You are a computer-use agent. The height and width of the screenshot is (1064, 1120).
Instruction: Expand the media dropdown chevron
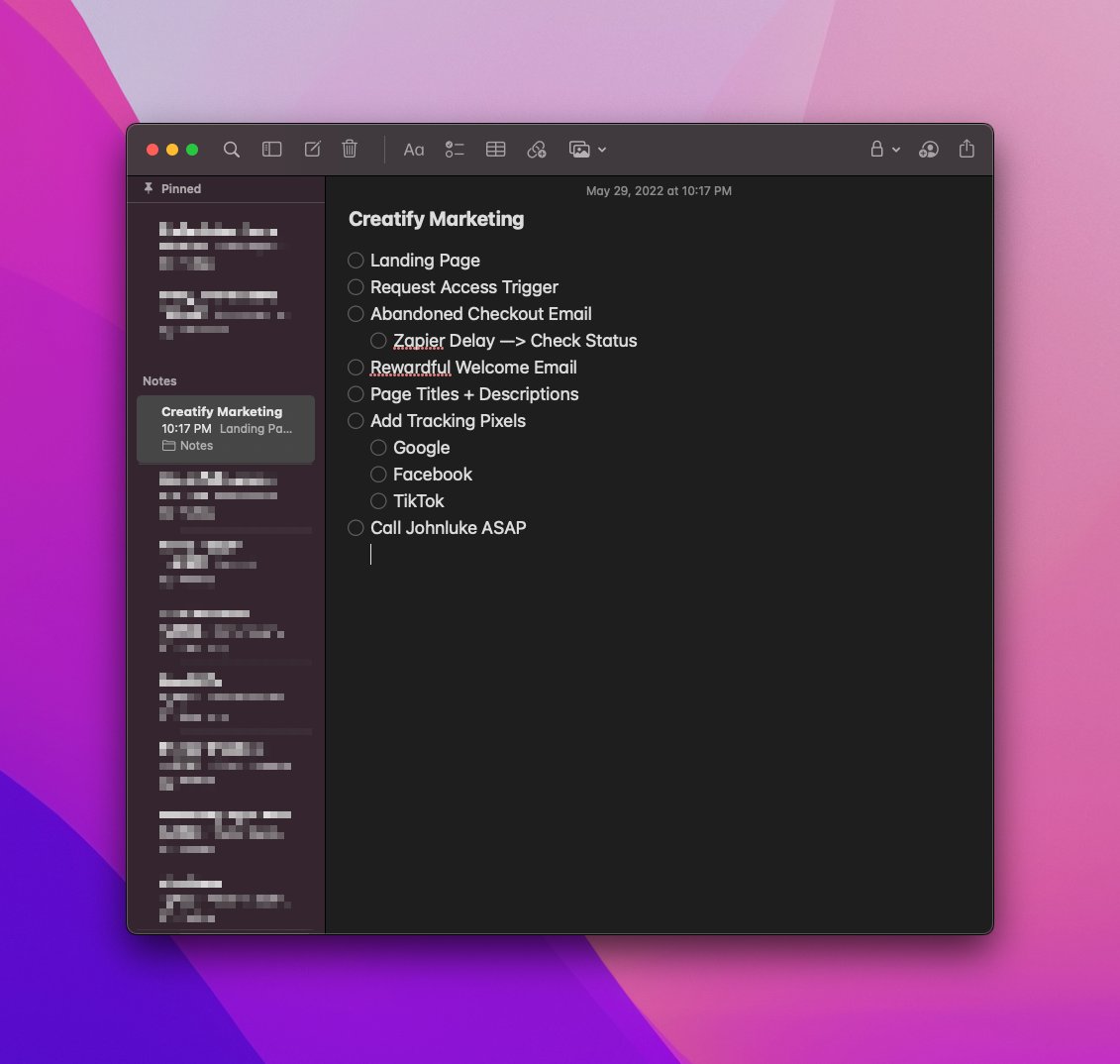coord(602,150)
